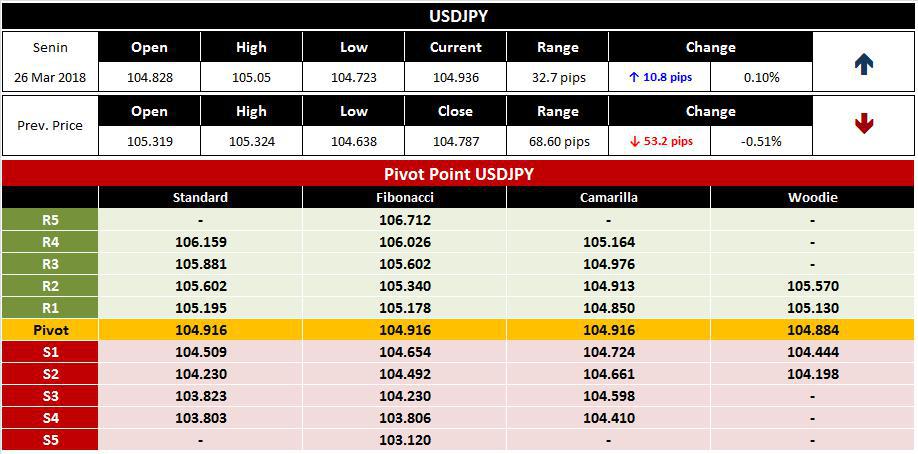
Task: Click the R5 resistance row label
Action: tap(50, 220)
